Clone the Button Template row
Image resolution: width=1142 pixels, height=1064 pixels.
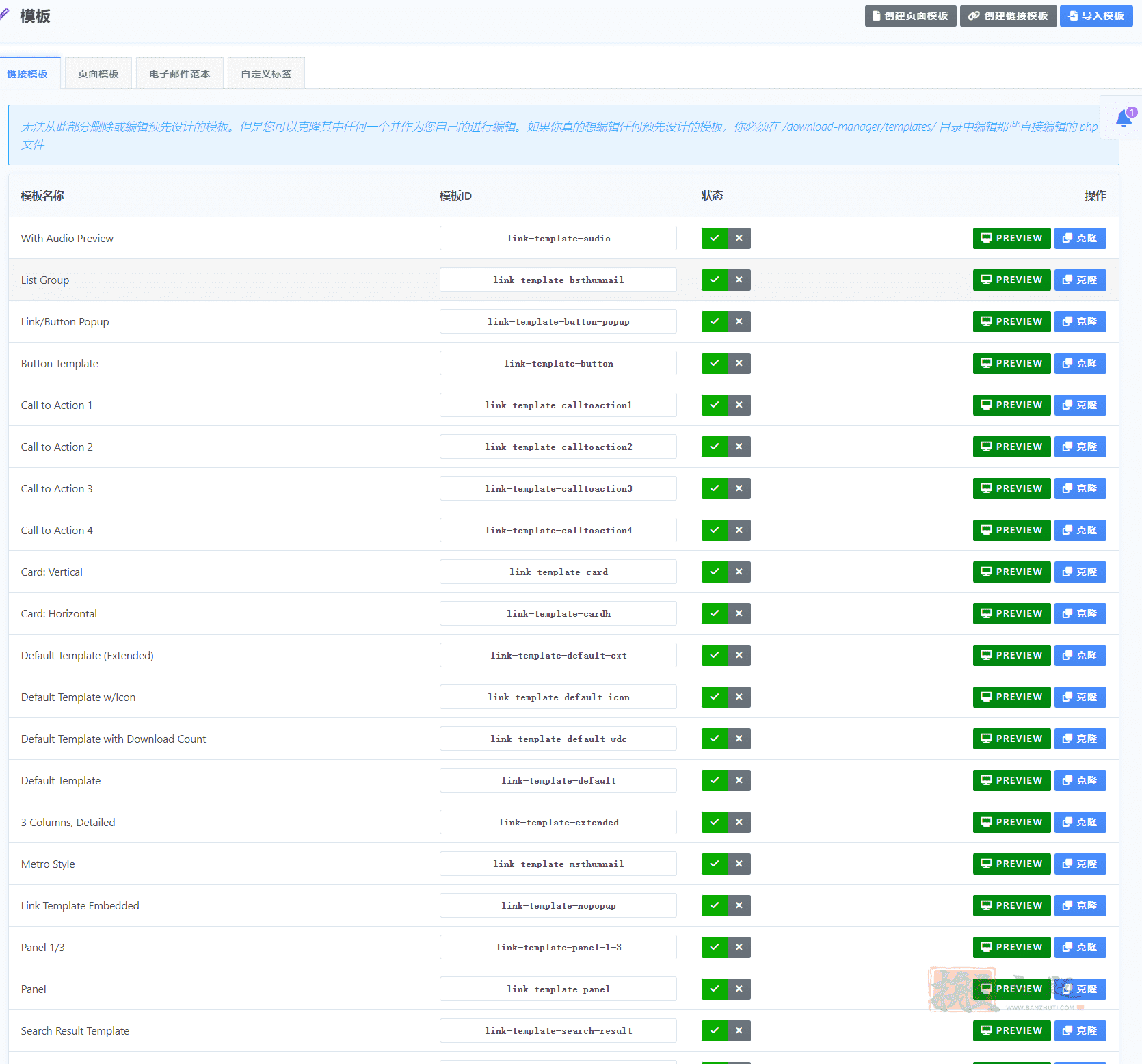[1080, 363]
